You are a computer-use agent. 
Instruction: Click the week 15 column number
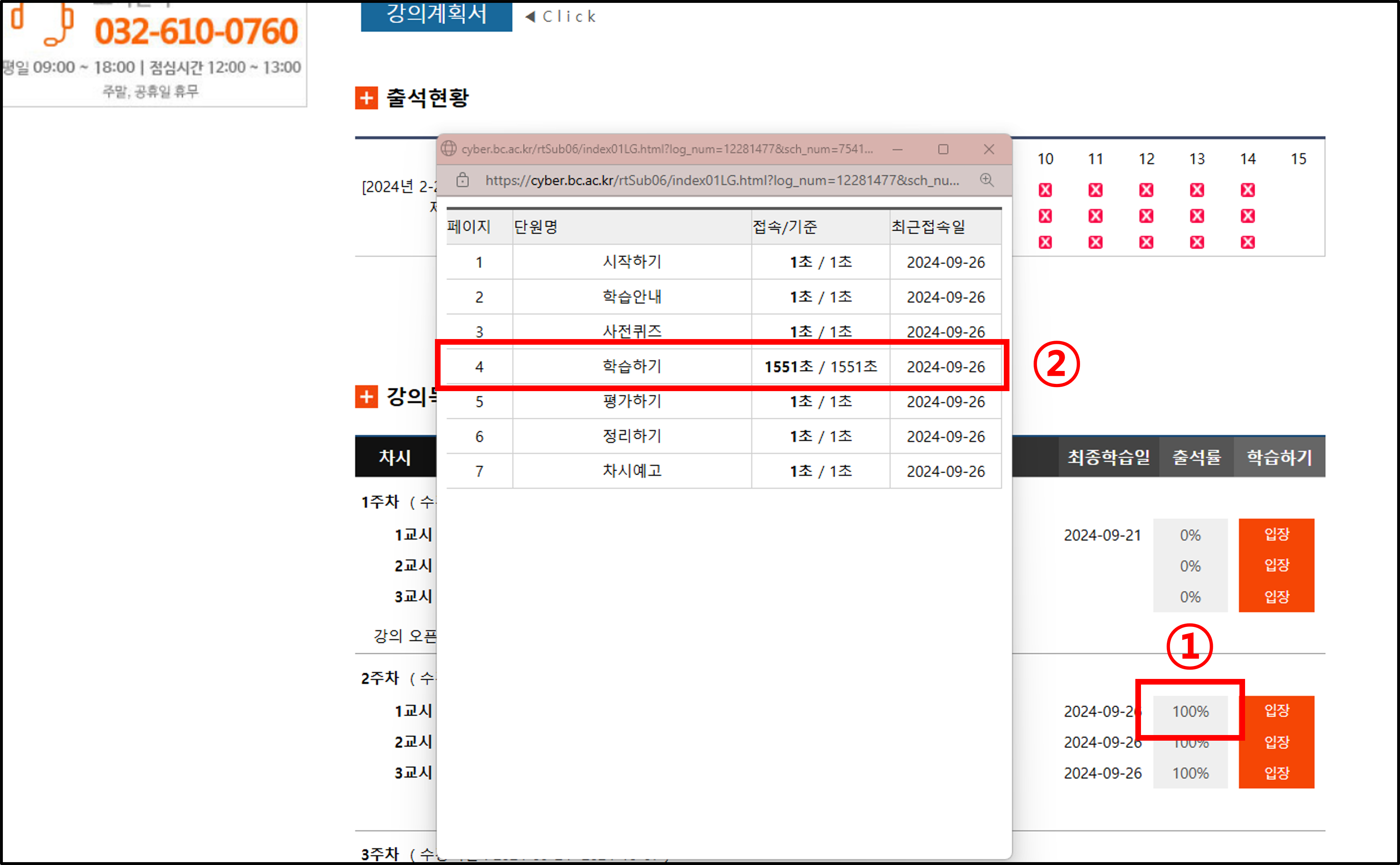pos(1298,159)
